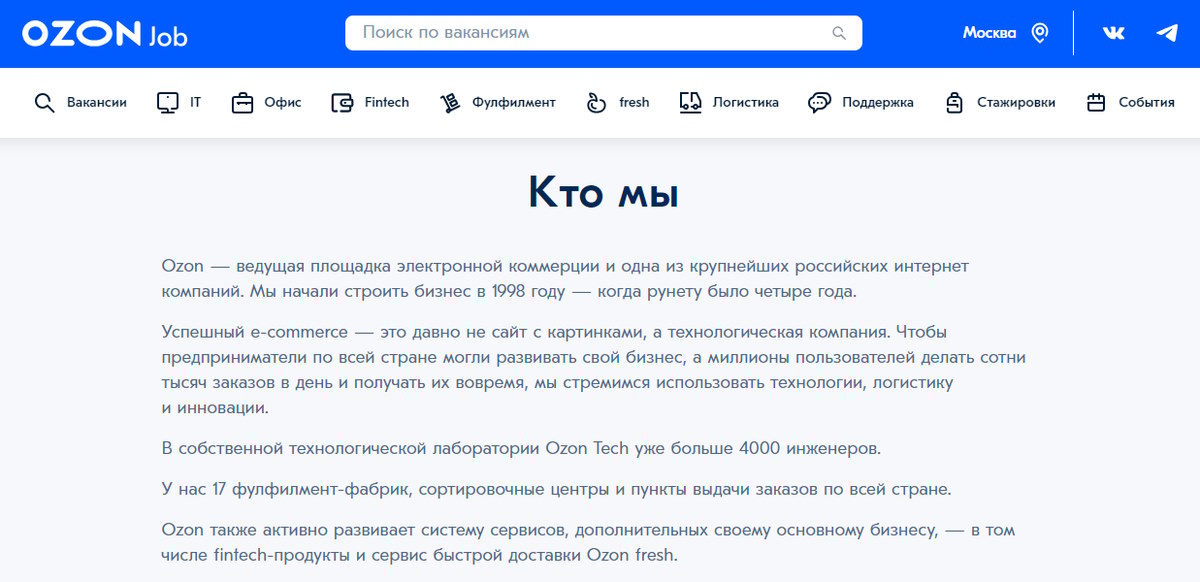Click the calendar icon beside События

pos(1096,102)
